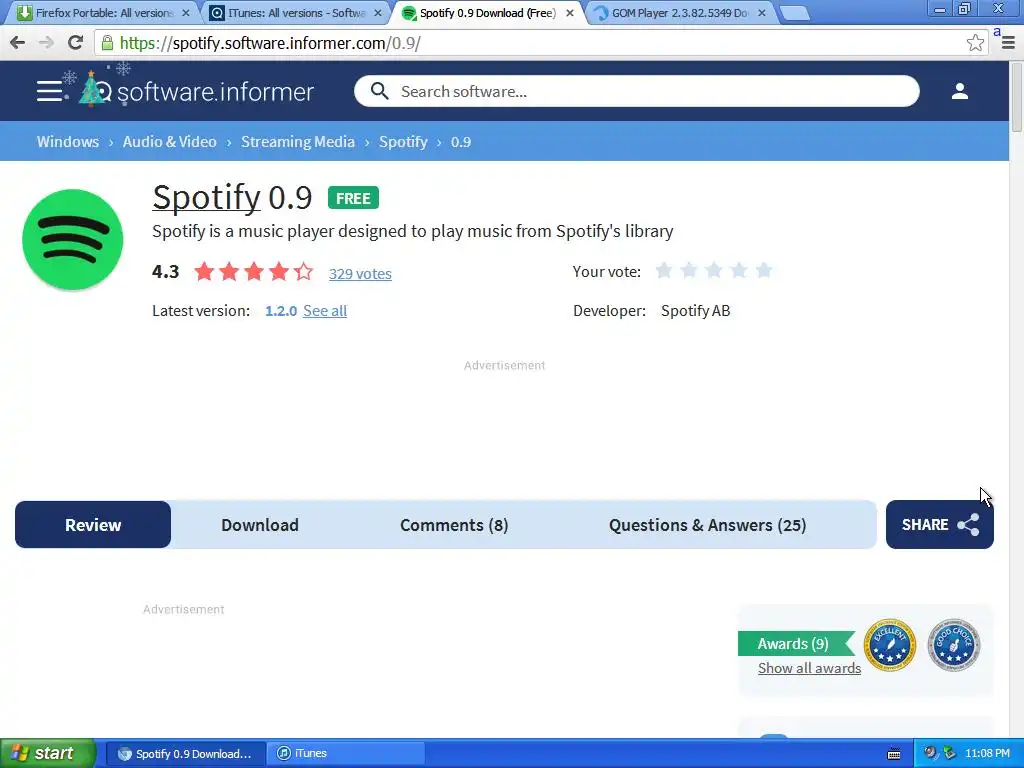Click the search magnifier icon
The width and height of the screenshot is (1024, 768).
(x=379, y=91)
